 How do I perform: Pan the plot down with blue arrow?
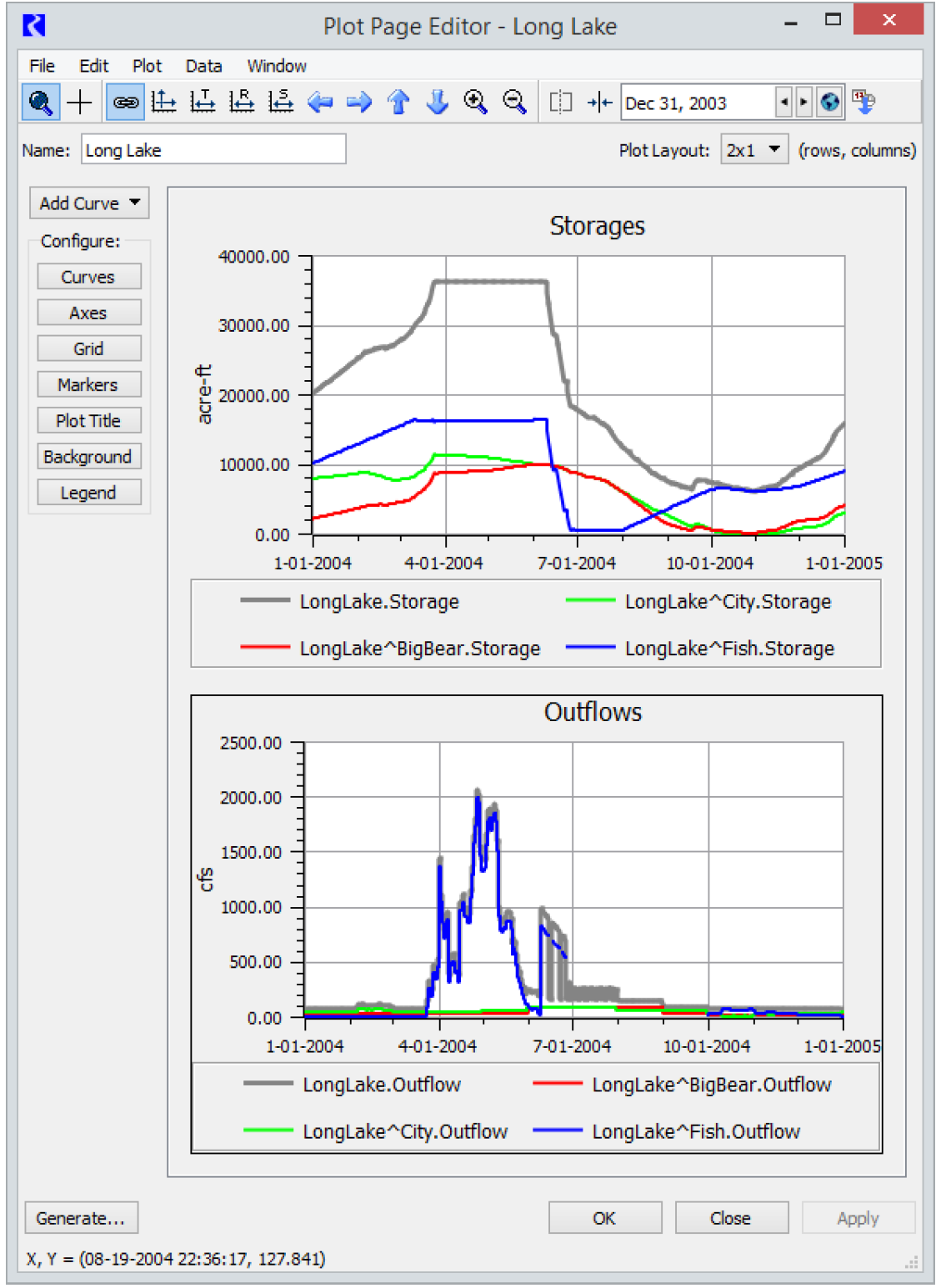click(437, 103)
